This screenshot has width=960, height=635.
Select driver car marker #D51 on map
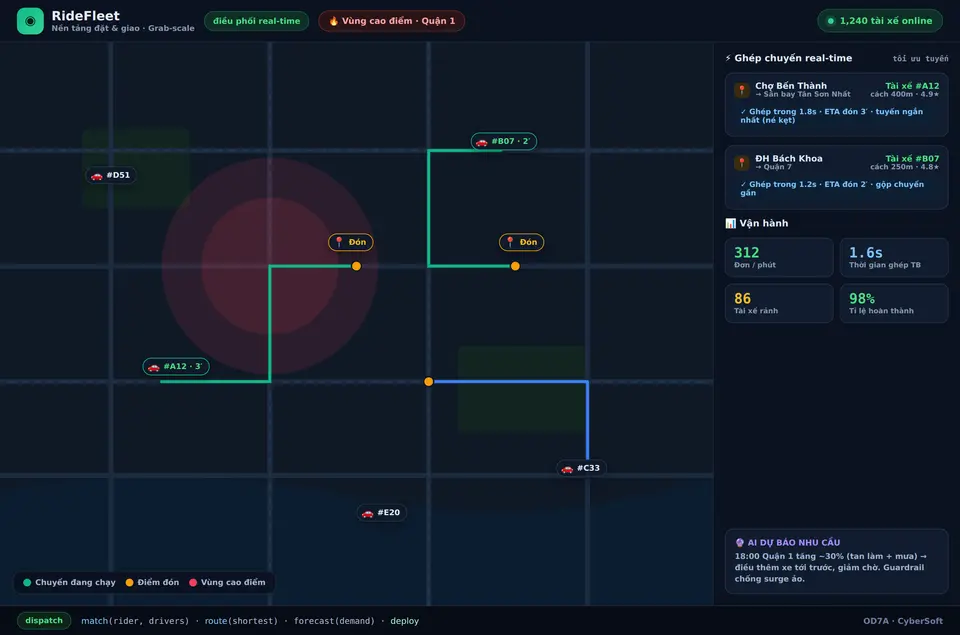pyautogui.click(x=111, y=175)
